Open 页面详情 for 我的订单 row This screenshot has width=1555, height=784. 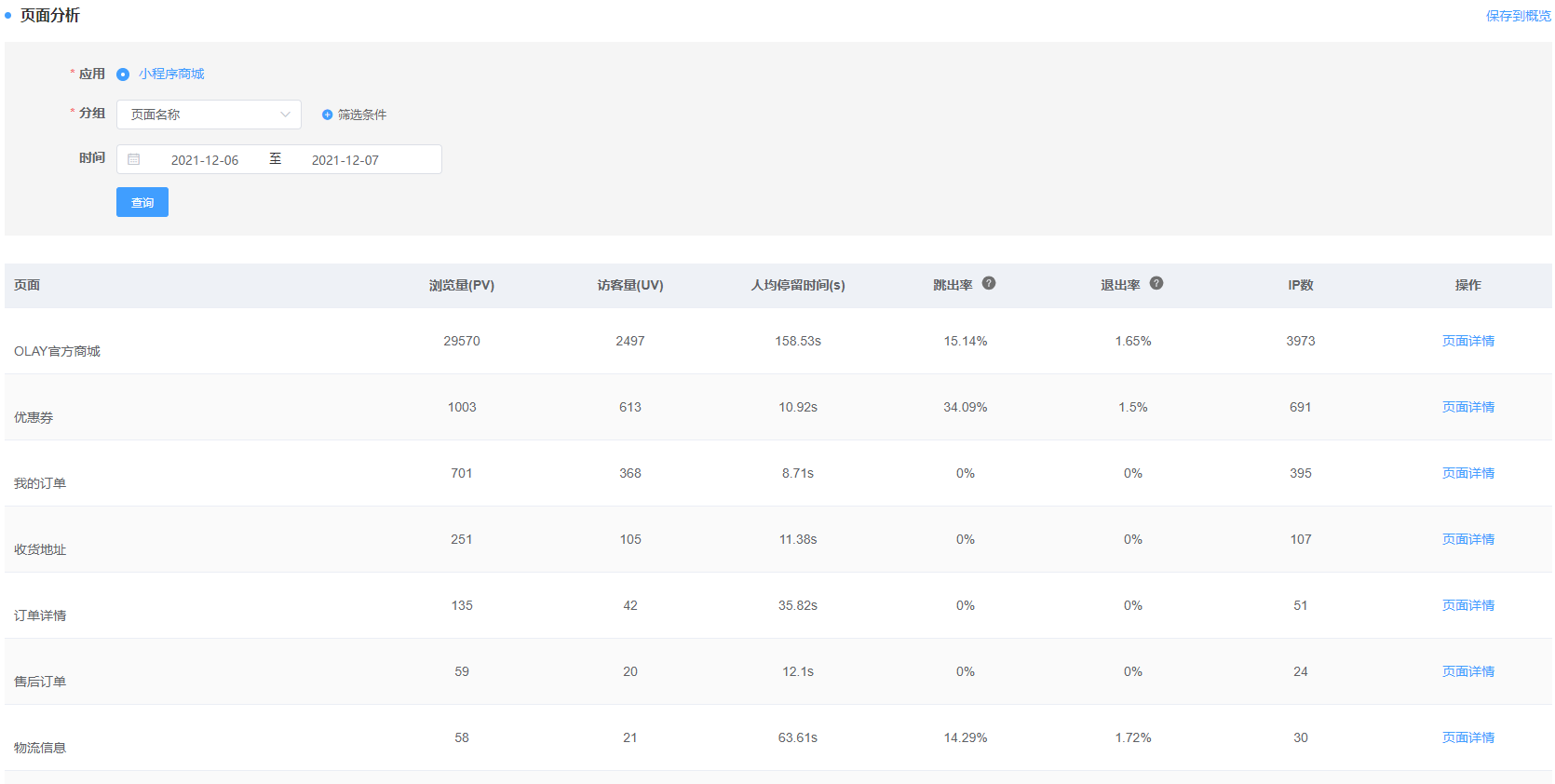pyautogui.click(x=1467, y=473)
